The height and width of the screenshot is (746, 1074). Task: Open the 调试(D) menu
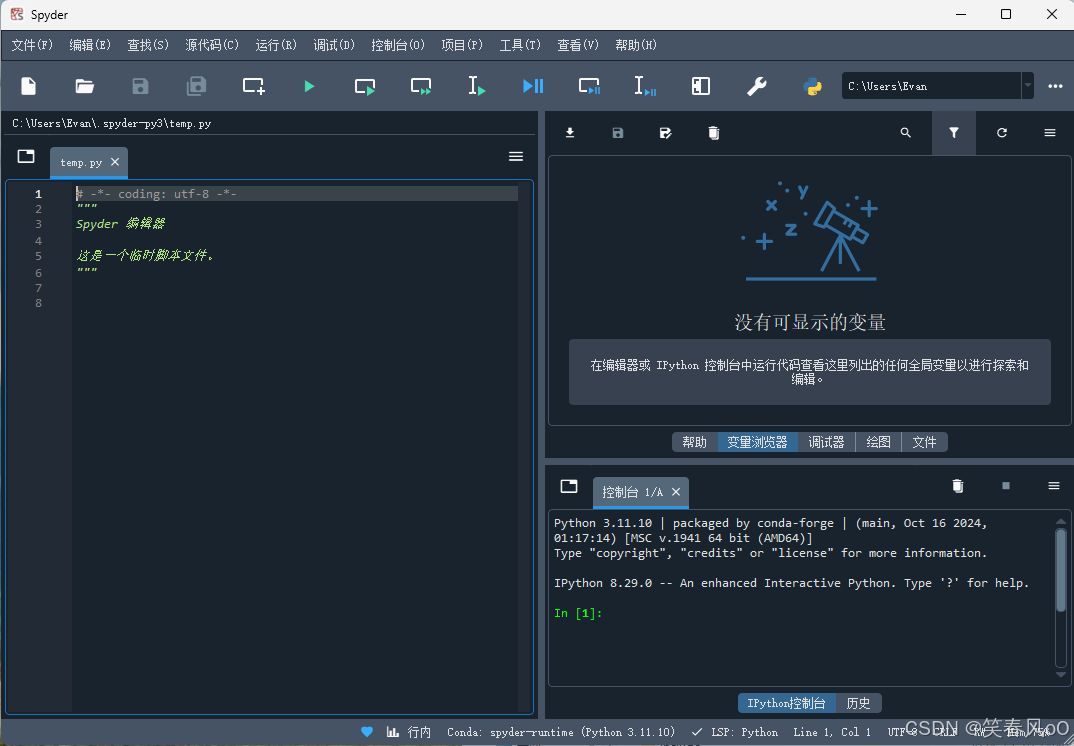pyautogui.click(x=334, y=45)
